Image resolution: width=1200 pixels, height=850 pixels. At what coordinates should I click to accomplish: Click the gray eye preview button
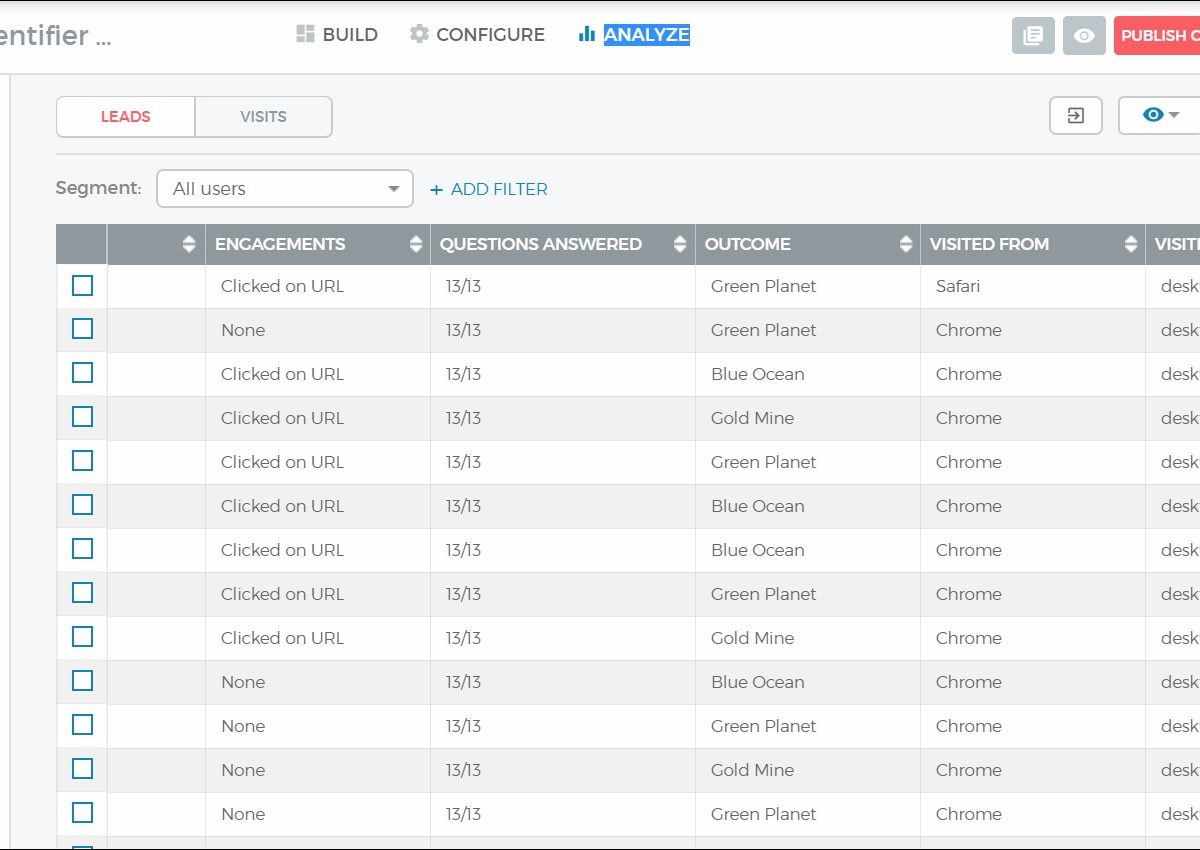pyautogui.click(x=1084, y=35)
